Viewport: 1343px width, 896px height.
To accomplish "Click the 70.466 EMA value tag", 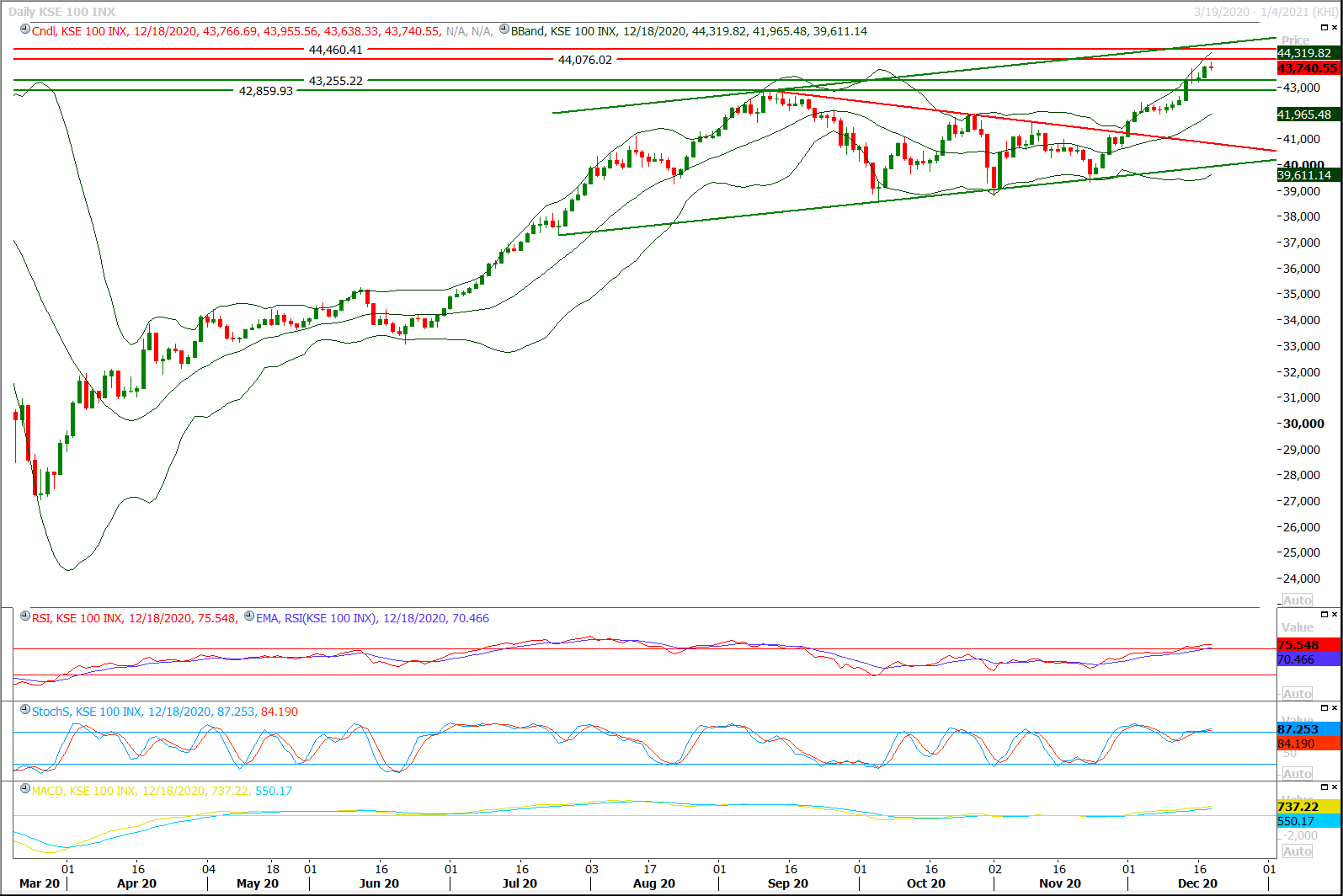I will click(1308, 659).
